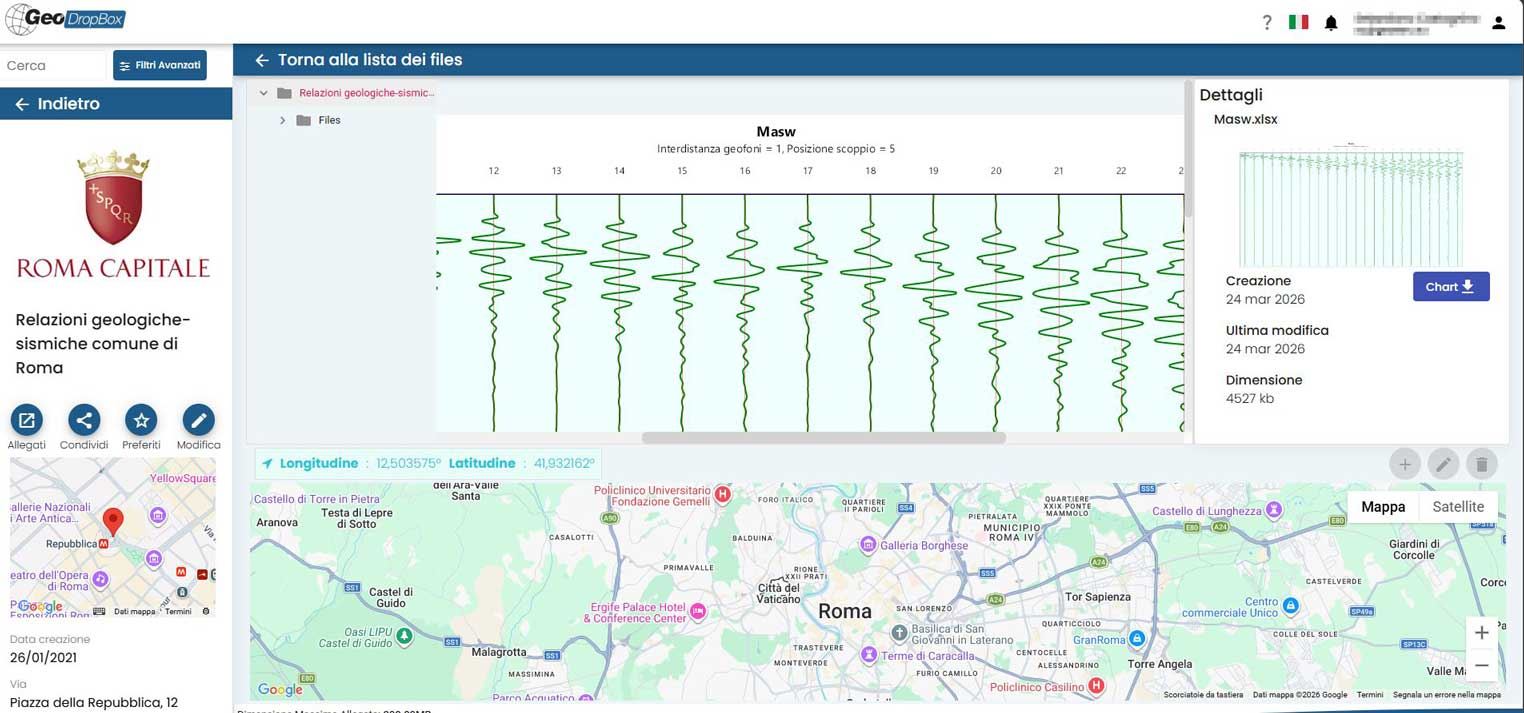1524x713 pixels.
Task: Click the pencil edit icon above the map
Action: point(1443,463)
